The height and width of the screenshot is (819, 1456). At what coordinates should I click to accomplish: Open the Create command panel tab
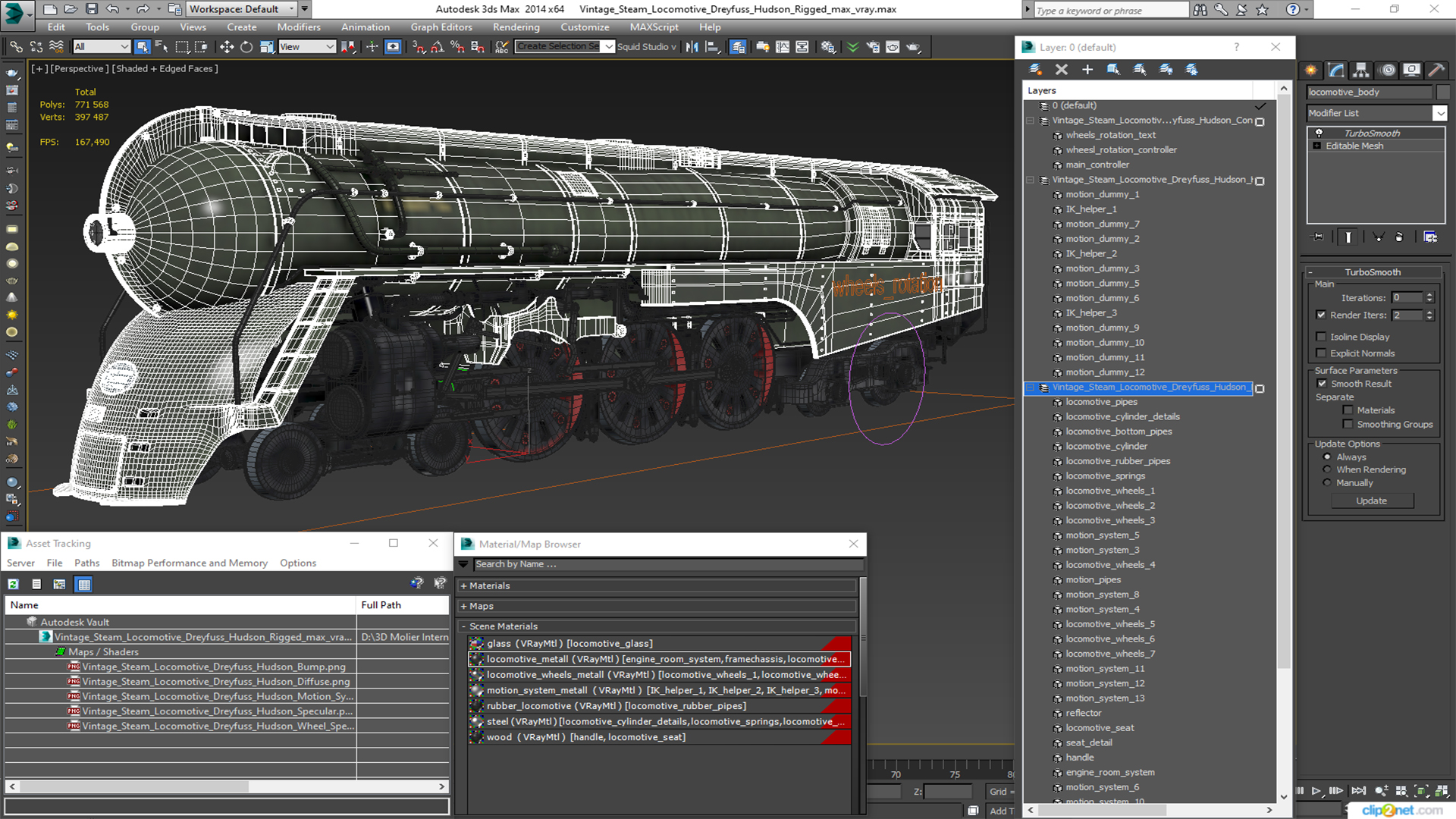pyautogui.click(x=1311, y=70)
